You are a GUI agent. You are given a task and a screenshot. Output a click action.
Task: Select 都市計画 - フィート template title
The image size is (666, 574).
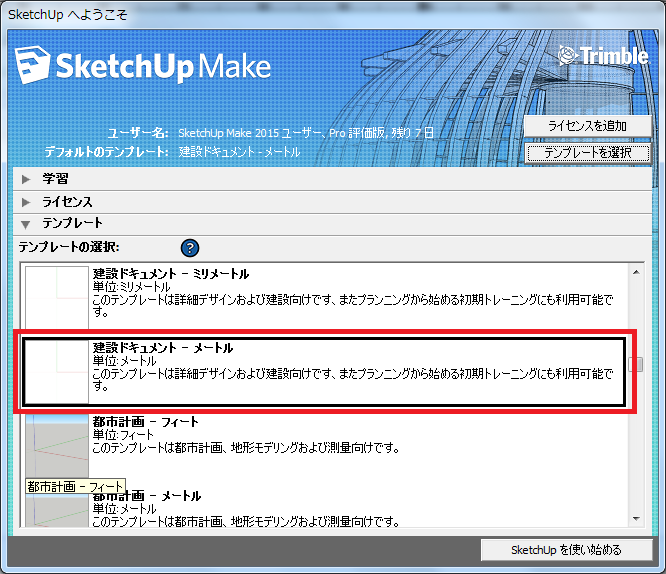[146, 422]
